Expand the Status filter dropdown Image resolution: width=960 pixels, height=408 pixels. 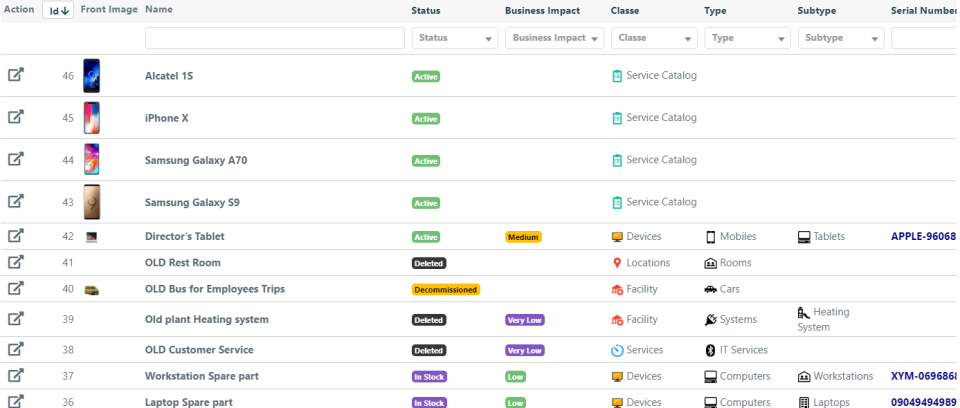point(455,38)
